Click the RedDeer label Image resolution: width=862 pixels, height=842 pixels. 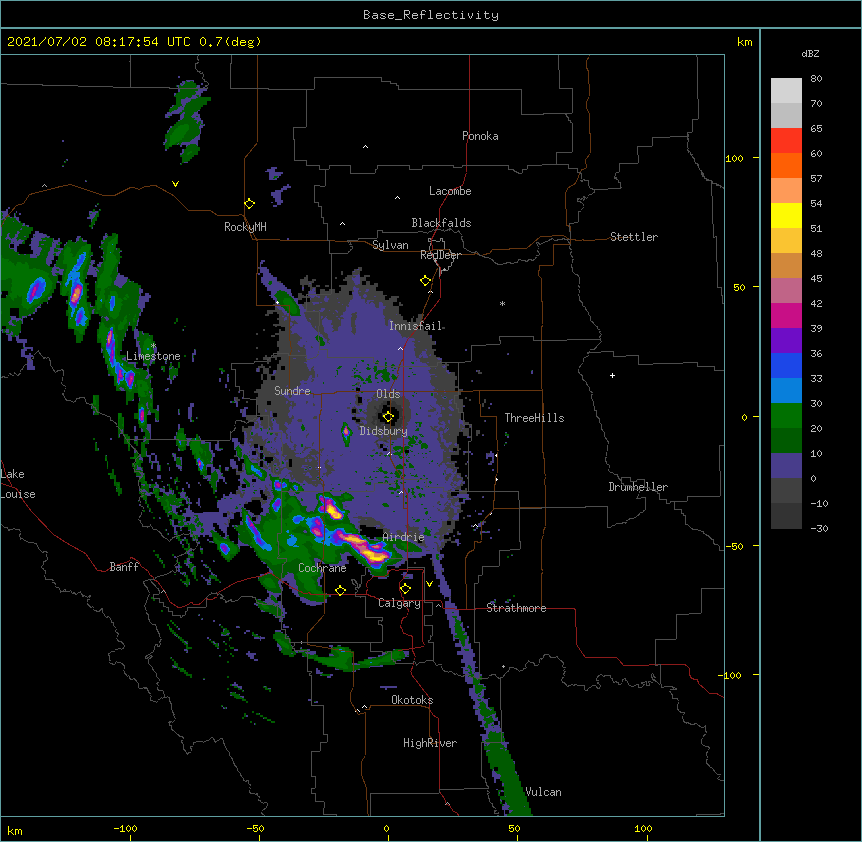pyautogui.click(x=440, y=255)
